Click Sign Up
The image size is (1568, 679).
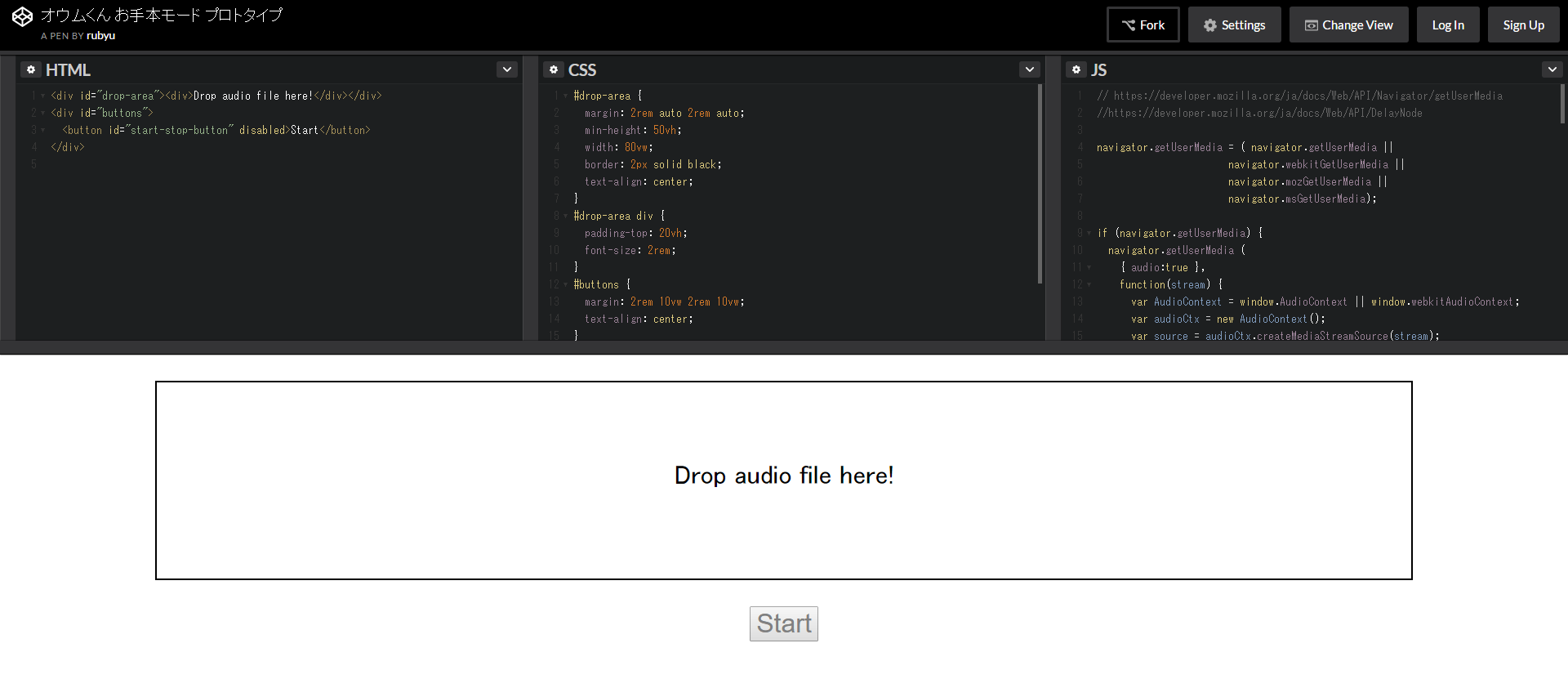click(1523, 25)
